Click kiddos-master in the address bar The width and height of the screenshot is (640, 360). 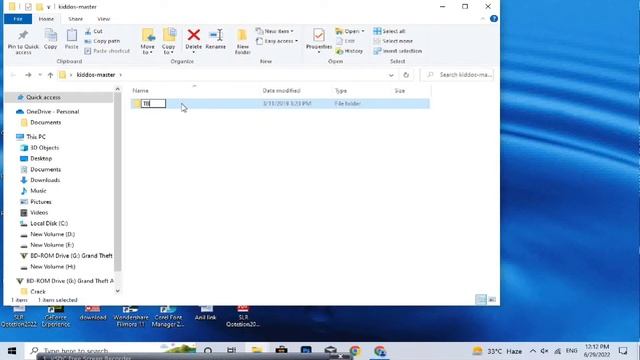tap(96, 75)
